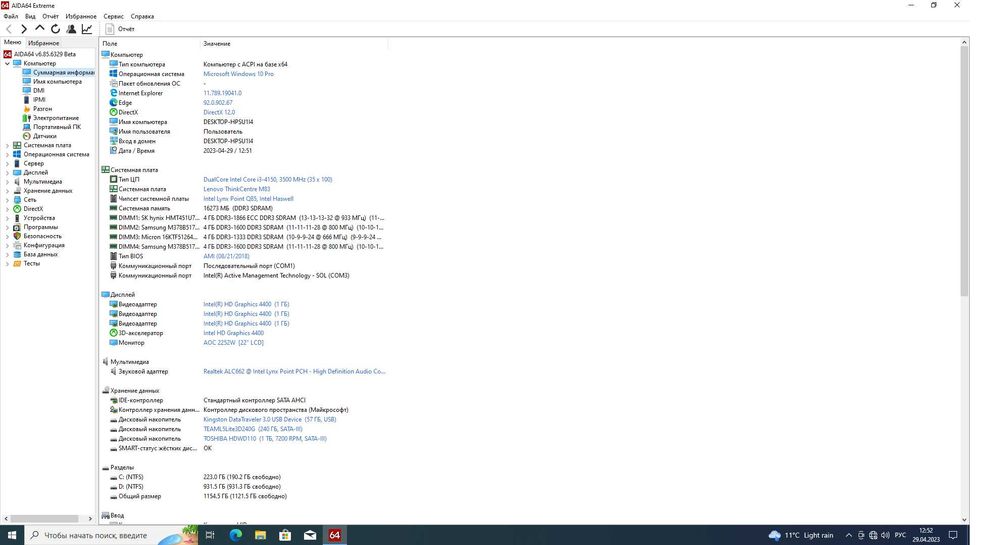This screenshot has width=1000, height=545.
Task: Open the Lenovo ThinkCentre M83 link
Action: point(237,189)
